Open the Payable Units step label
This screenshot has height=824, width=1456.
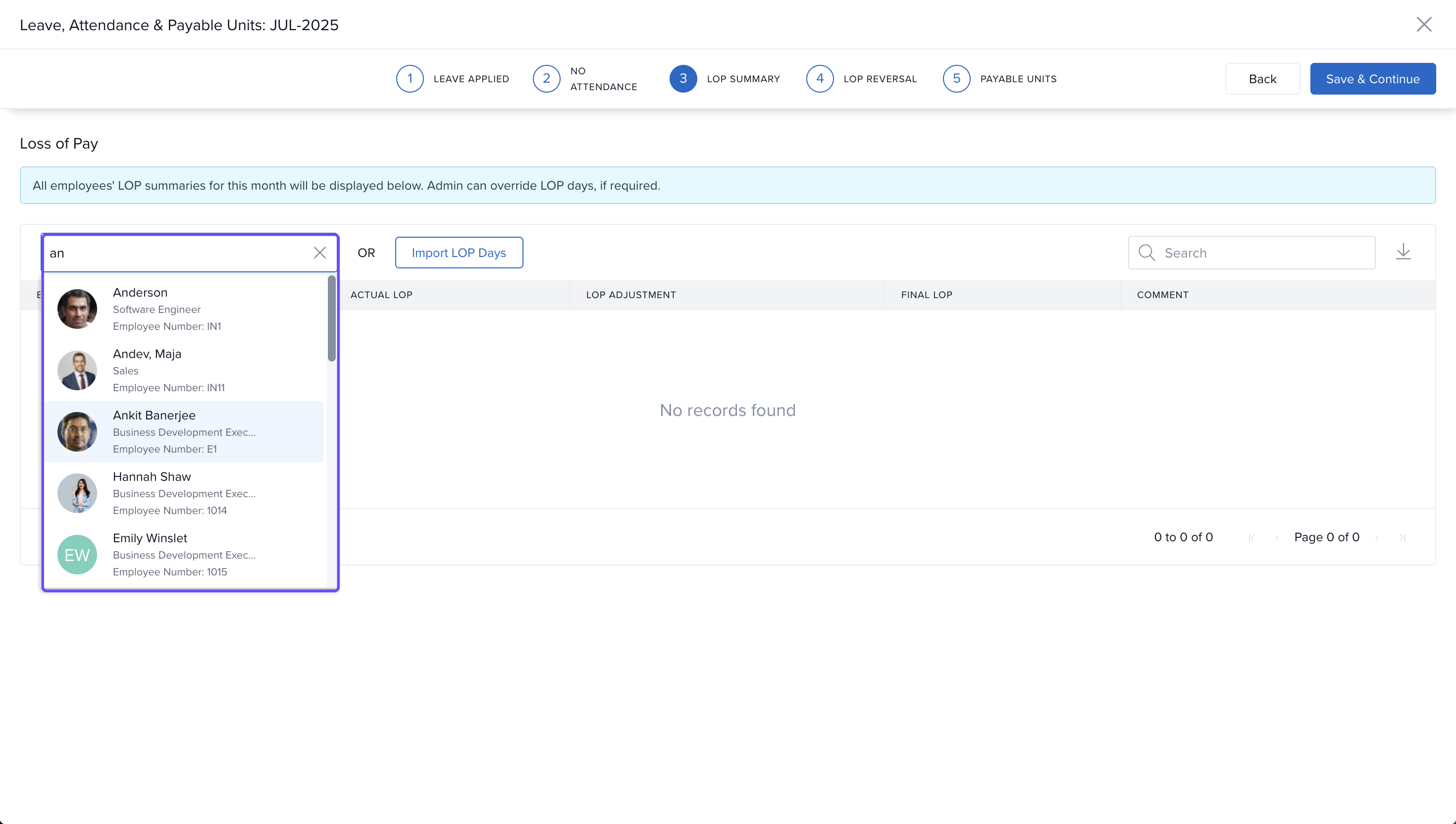(x=1018, y=79)
